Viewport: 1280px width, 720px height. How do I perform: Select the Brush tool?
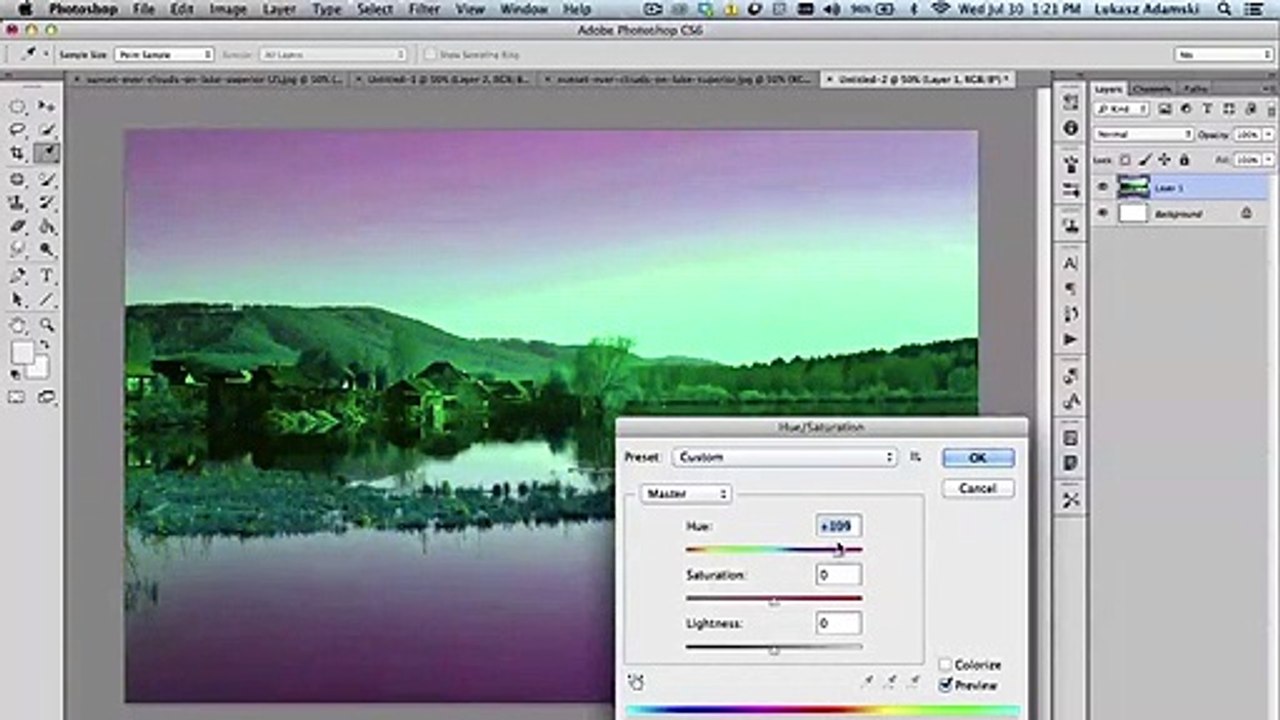coord(47,179)
